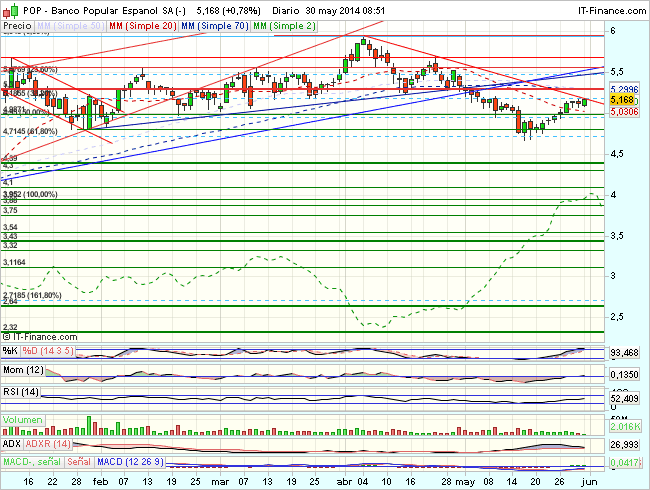The height and width of the screenshot is (490, 650).
Task: Click the yellow 5,168 current price tag
Action: pyautogui.click(x=622, y=100)
